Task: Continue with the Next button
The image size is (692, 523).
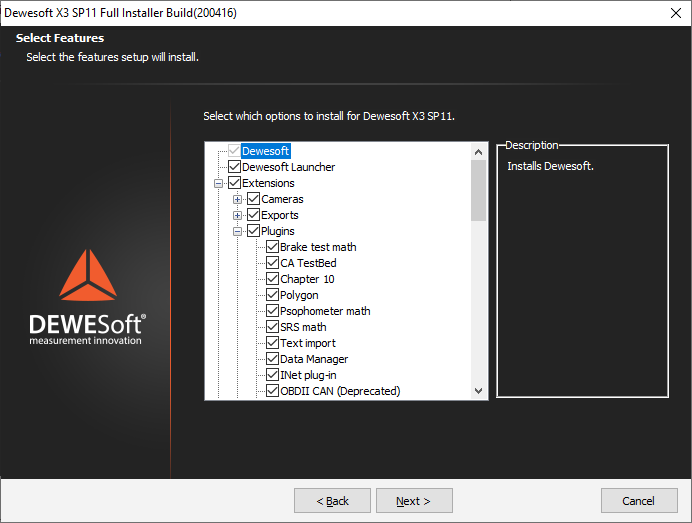Action: (x=414, y=500)
